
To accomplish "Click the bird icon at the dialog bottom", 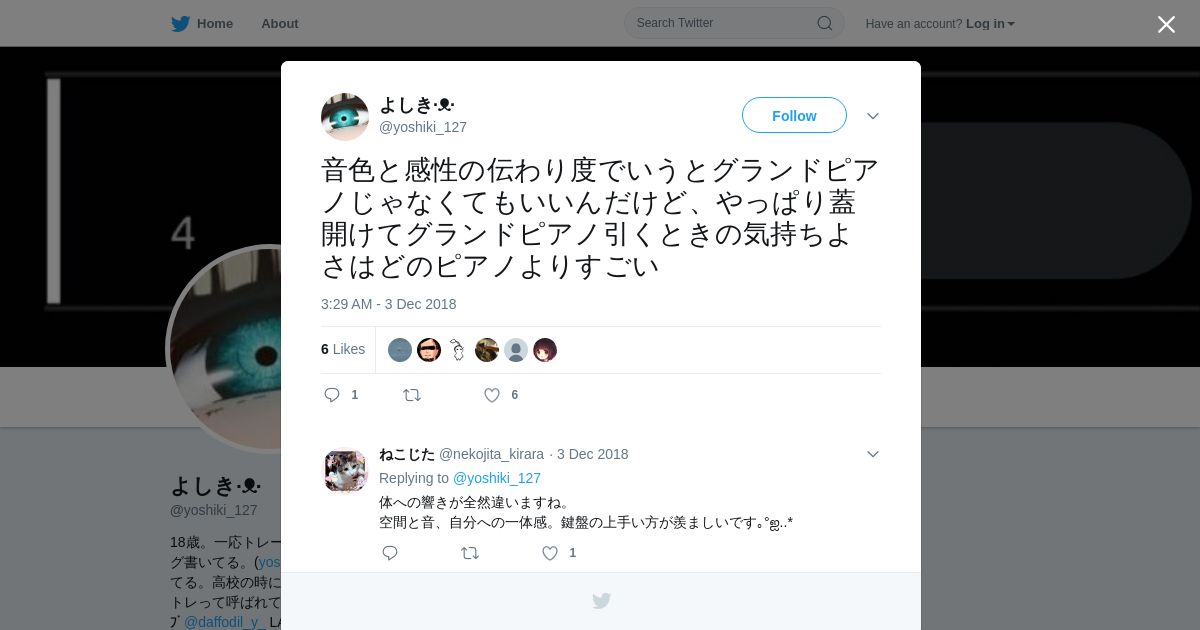I will coord(601,601).
